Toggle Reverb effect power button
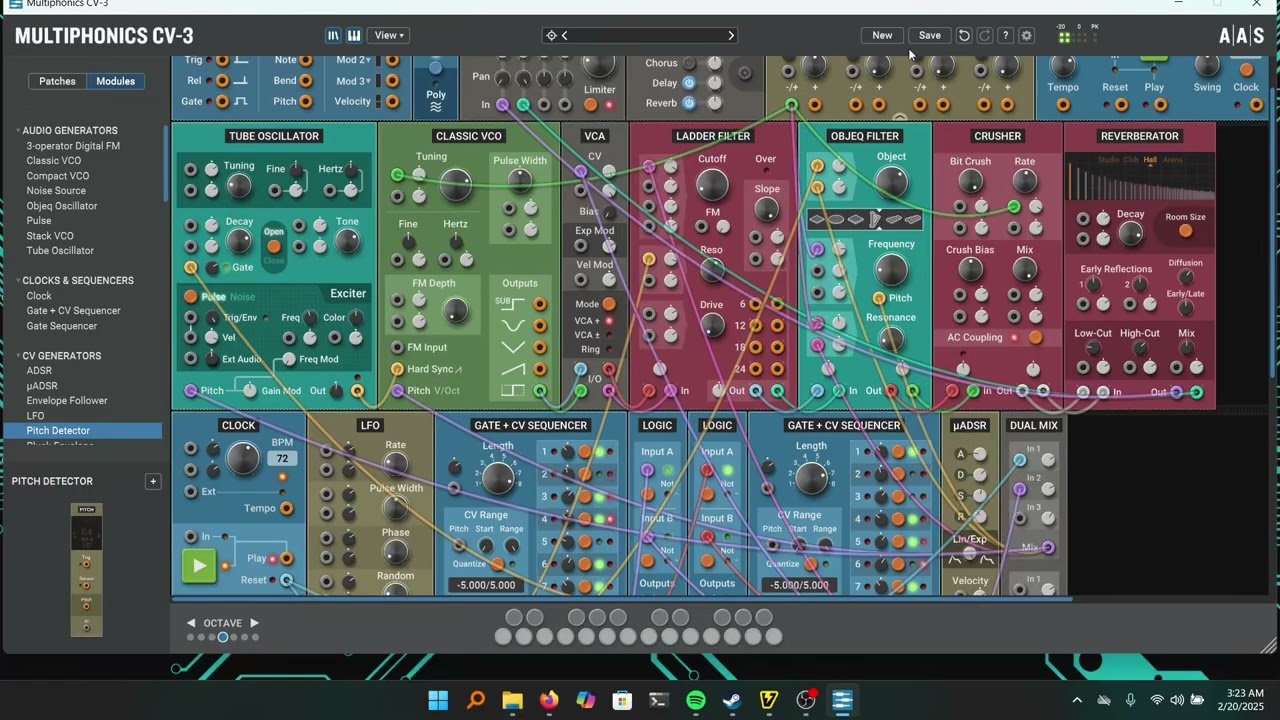 (x=689, y=103)
